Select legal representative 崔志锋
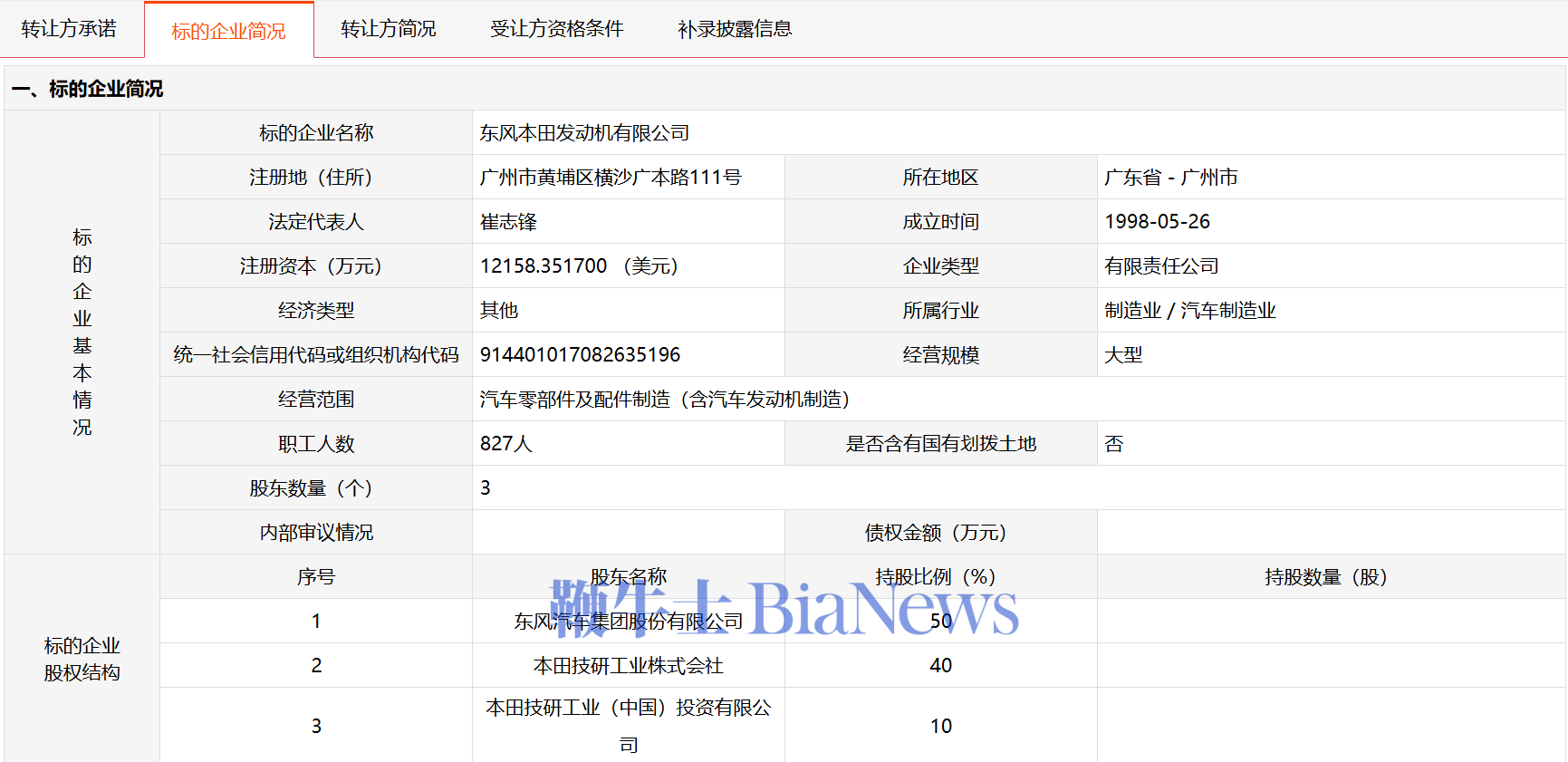 (x=508, y=222)
